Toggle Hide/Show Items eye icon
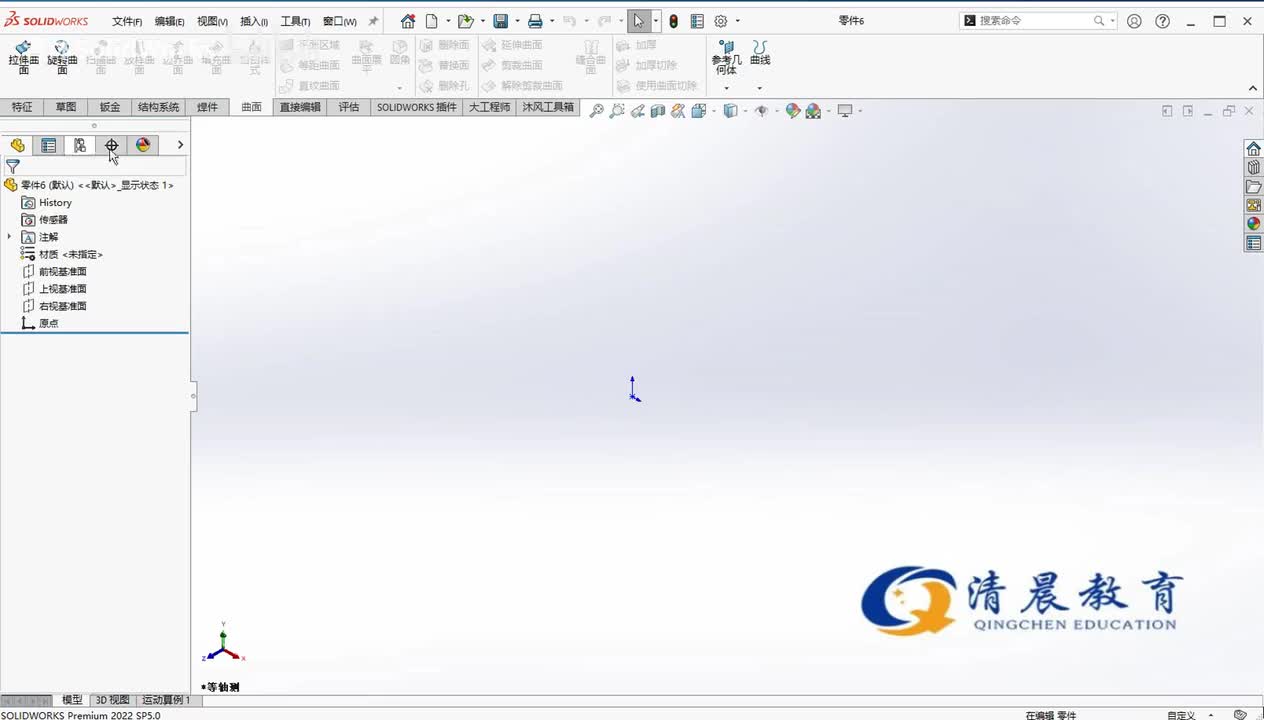Image resolution: width=1264 pixels, height=720 pixels. pyautogui.click(x=762, y=111)
